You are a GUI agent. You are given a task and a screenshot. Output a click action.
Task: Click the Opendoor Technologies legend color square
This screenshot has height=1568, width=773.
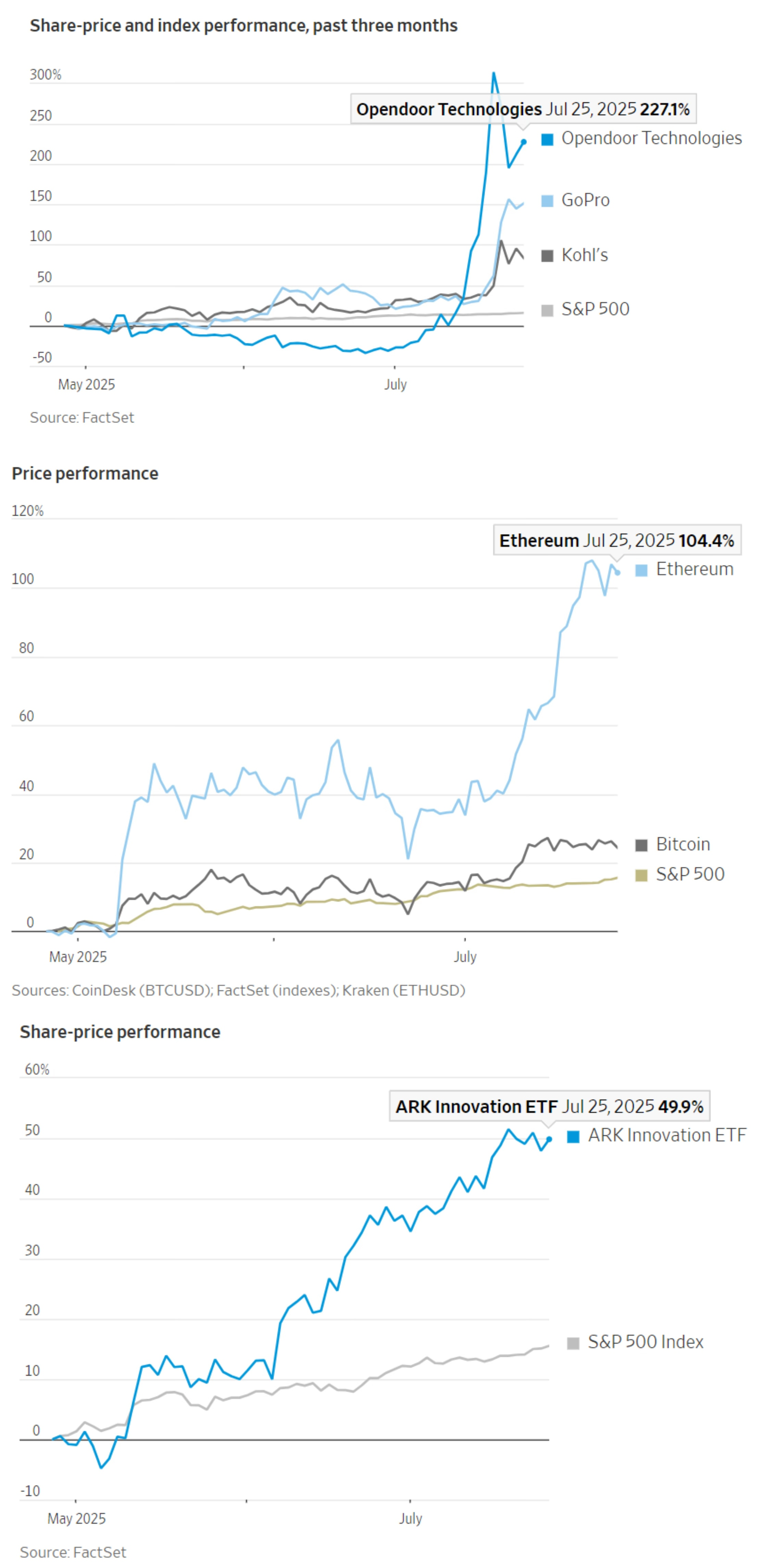pos(547,139)
